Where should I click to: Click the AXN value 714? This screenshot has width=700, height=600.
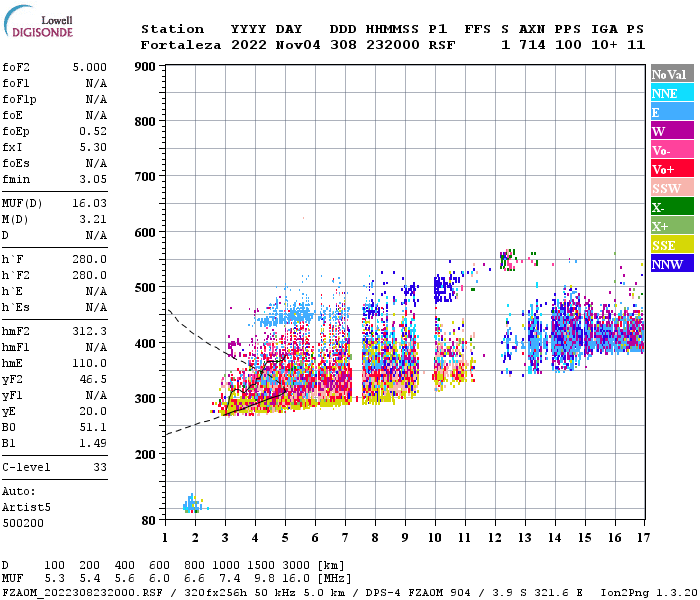532,45
